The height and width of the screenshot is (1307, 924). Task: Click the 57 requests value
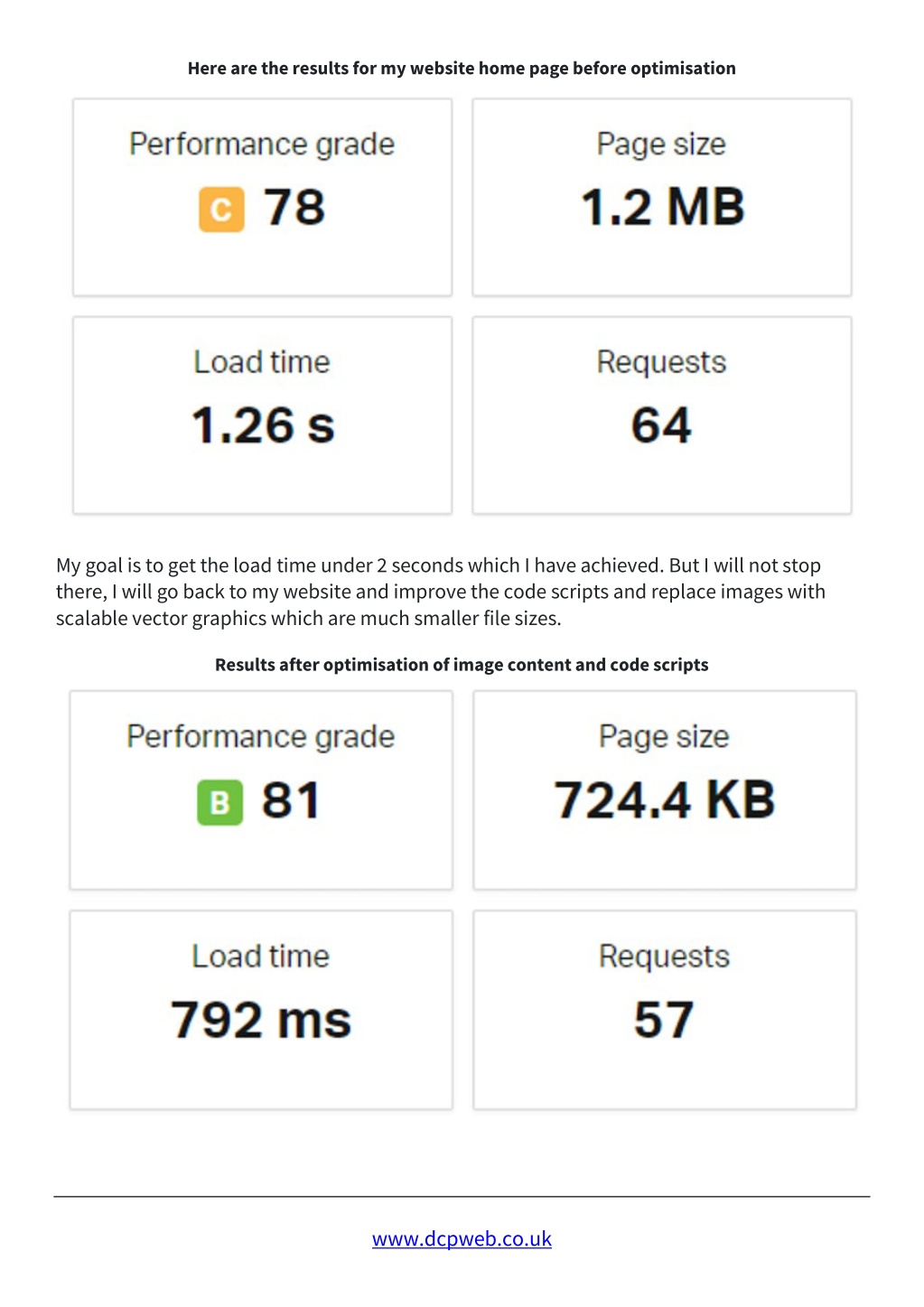pos(664,1020)
